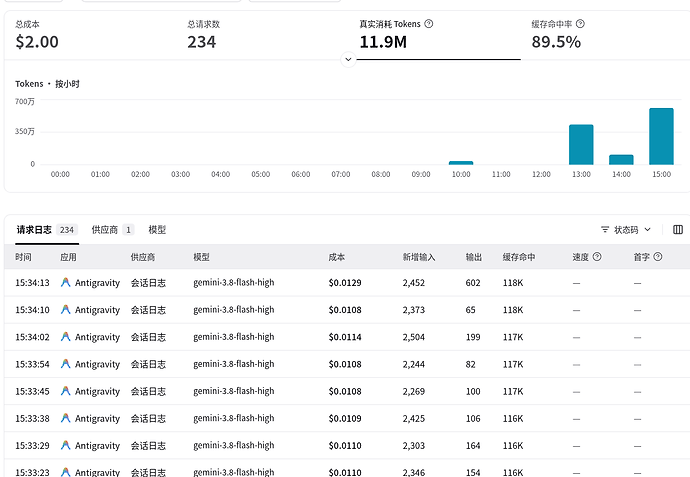
Task: Click new input value 2,373
Action: 413,310
